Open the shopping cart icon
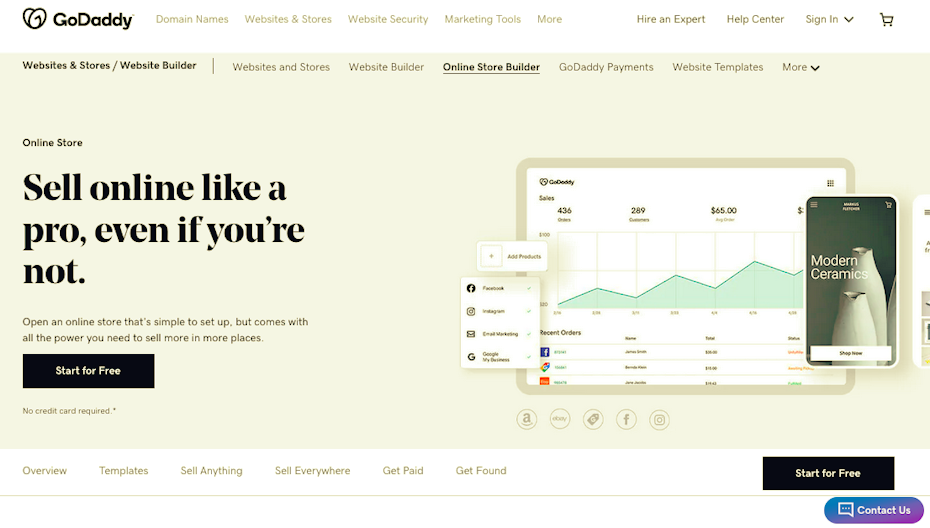 point(886,19)
